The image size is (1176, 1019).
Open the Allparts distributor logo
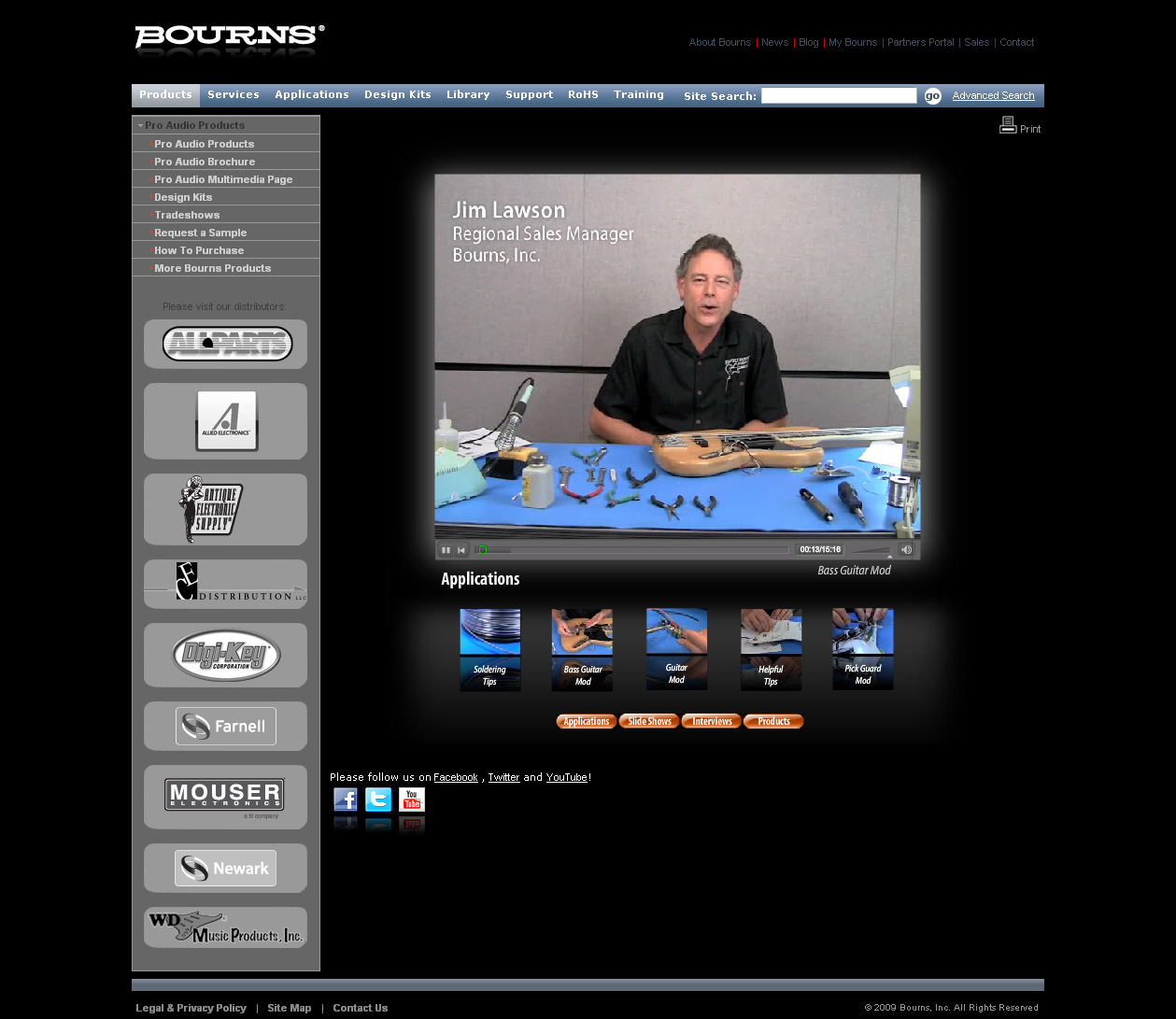tap(227, 344)
